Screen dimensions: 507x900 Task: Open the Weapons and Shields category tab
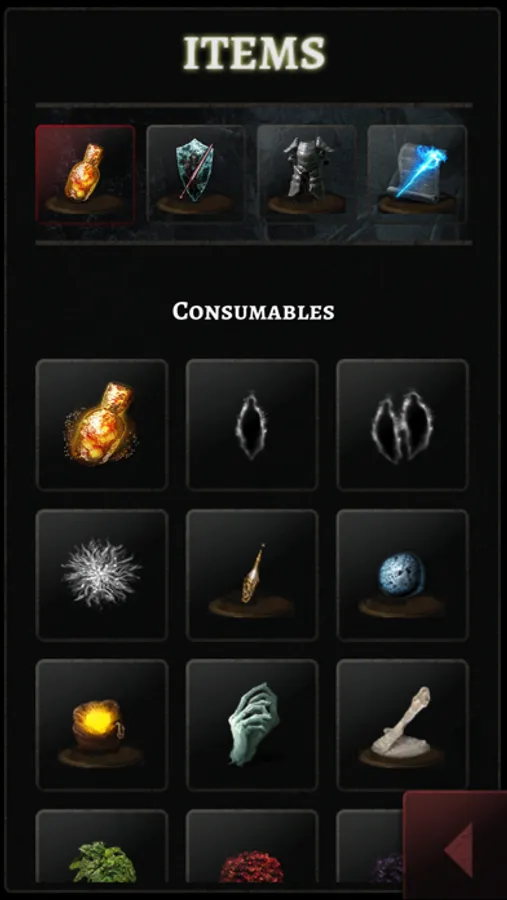point(196,174)
